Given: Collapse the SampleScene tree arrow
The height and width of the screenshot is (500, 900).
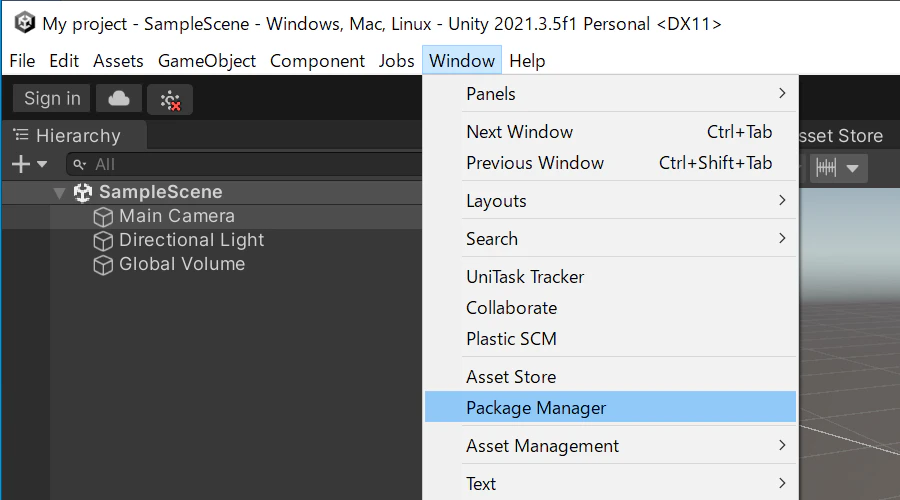Looking at the screenshot, I should tap(59, 193).
